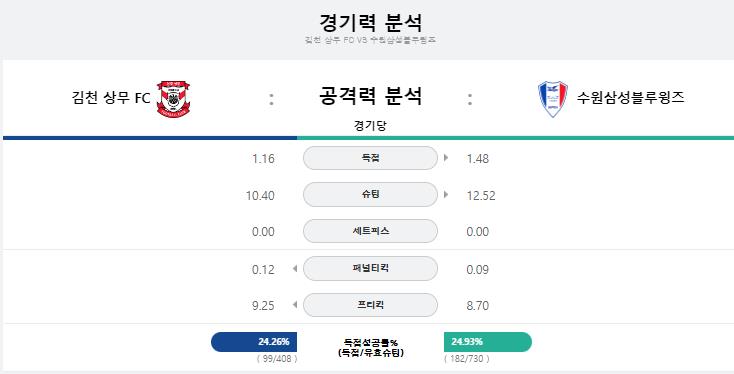Click the arrow right of the 슈팅 pill

coord(446,194)
